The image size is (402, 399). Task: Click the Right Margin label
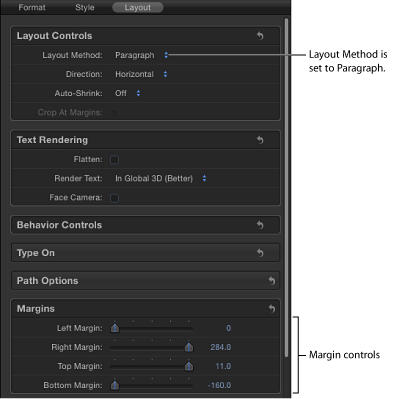[77, 347]
